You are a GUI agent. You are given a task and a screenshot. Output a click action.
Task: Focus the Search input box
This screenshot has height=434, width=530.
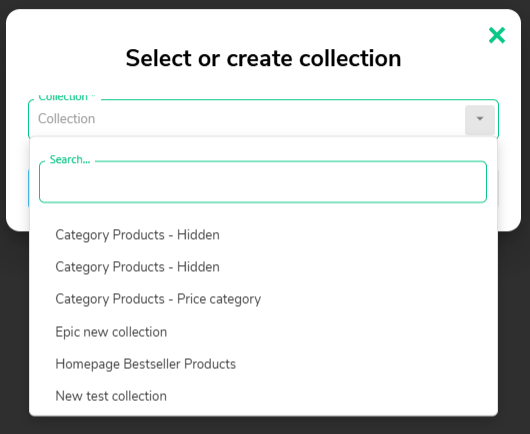[x=263, y=182]
